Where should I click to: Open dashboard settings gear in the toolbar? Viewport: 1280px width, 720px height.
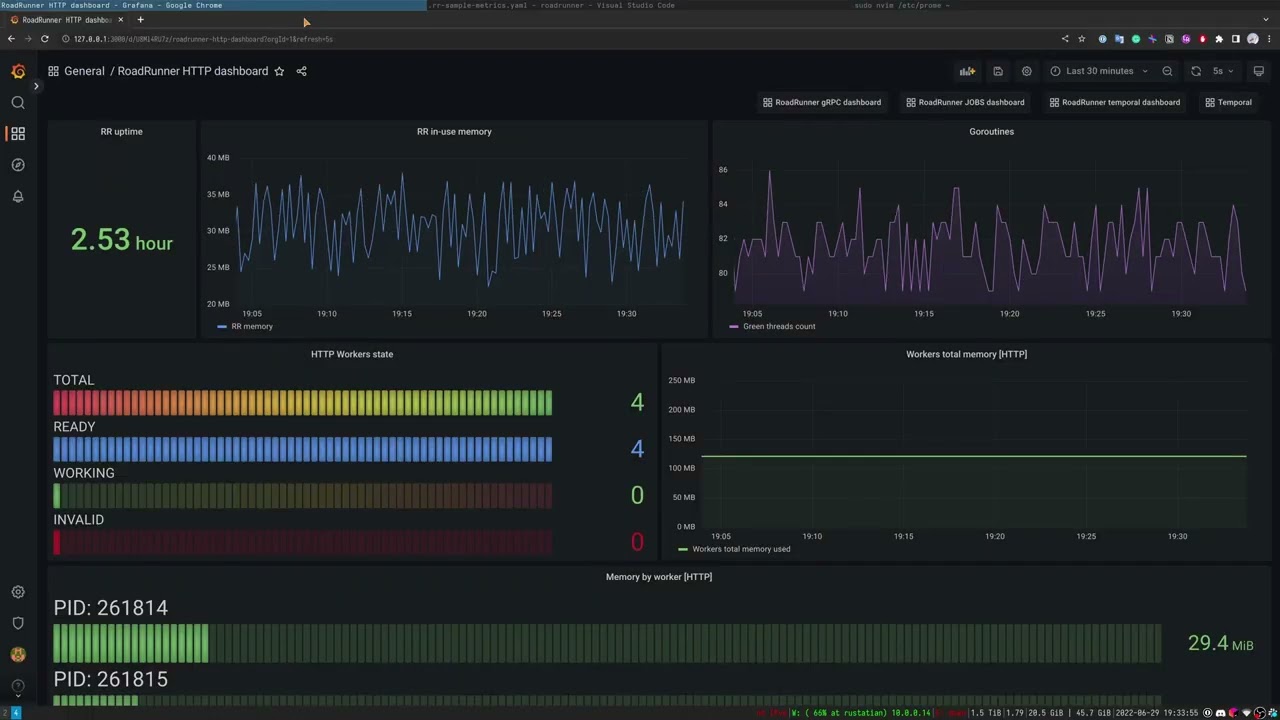1027,71
